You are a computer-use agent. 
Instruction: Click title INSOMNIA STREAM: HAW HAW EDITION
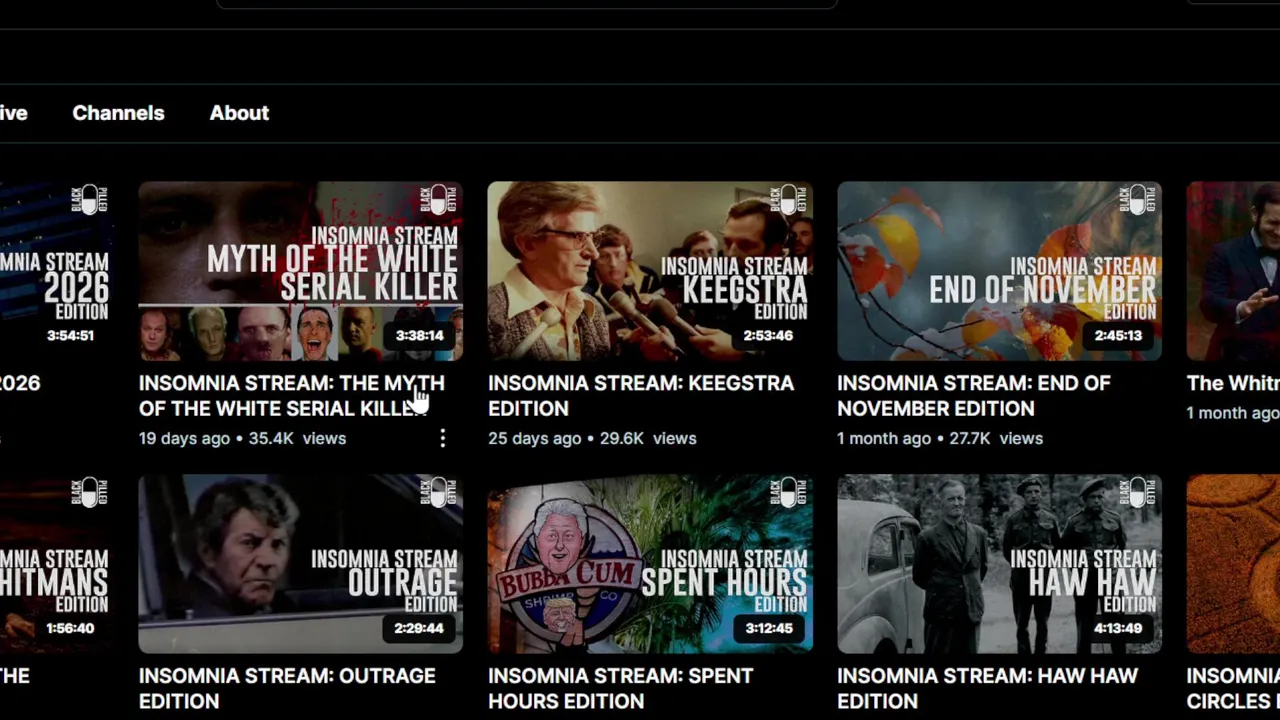(x=987, y=688)
